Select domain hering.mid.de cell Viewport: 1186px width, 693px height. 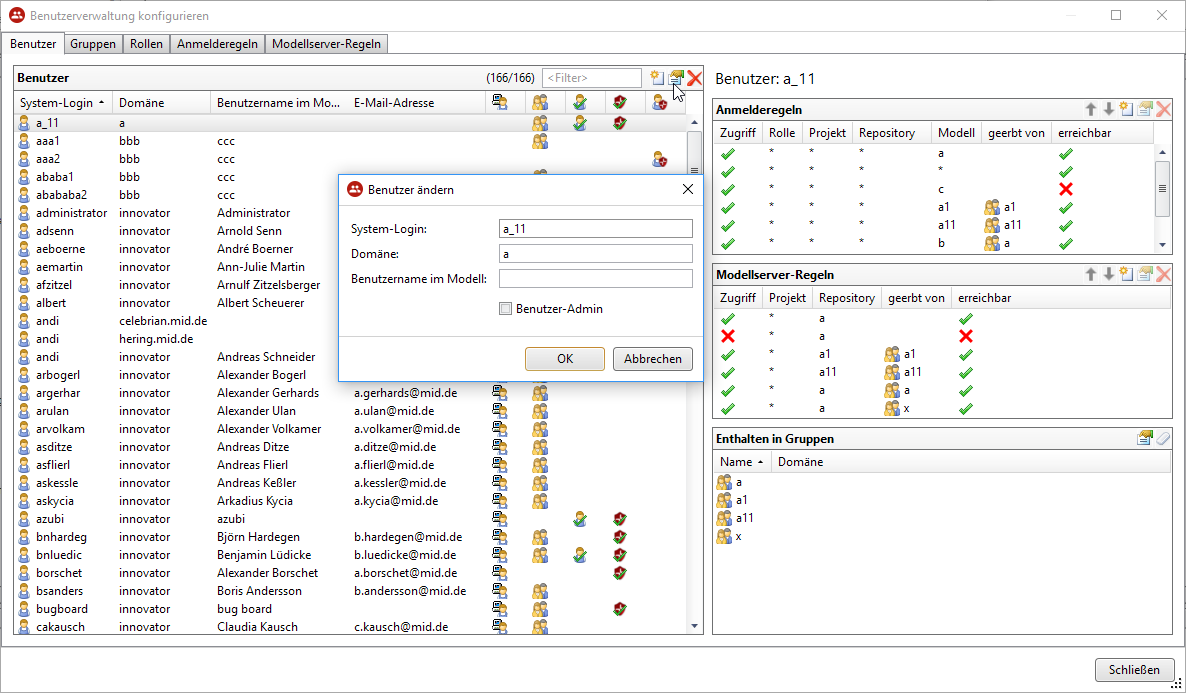pos(154,339)
